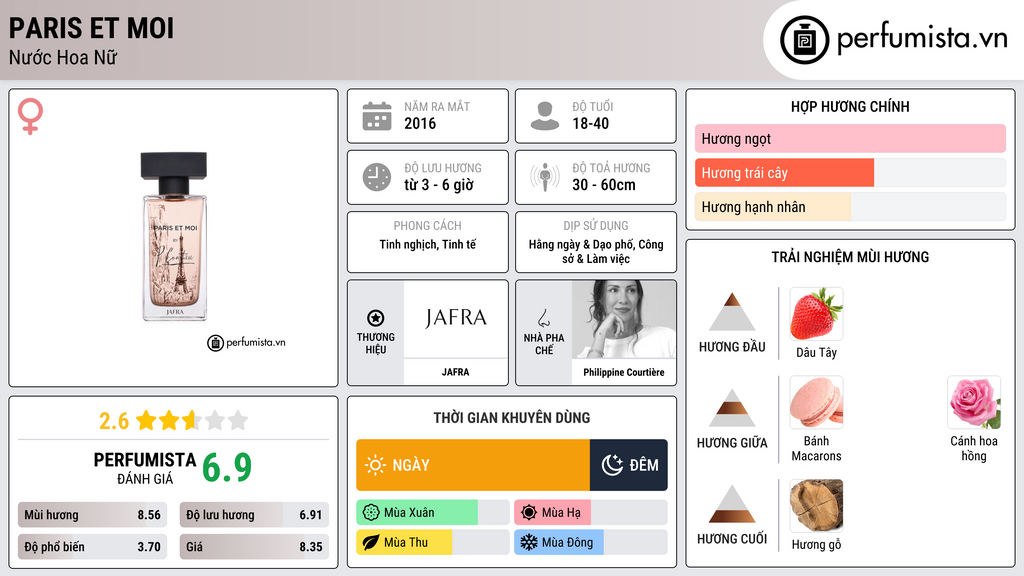Click the last grey rating star
Image resolution: width=1024 pixels, height=576 pixels.
238,420
